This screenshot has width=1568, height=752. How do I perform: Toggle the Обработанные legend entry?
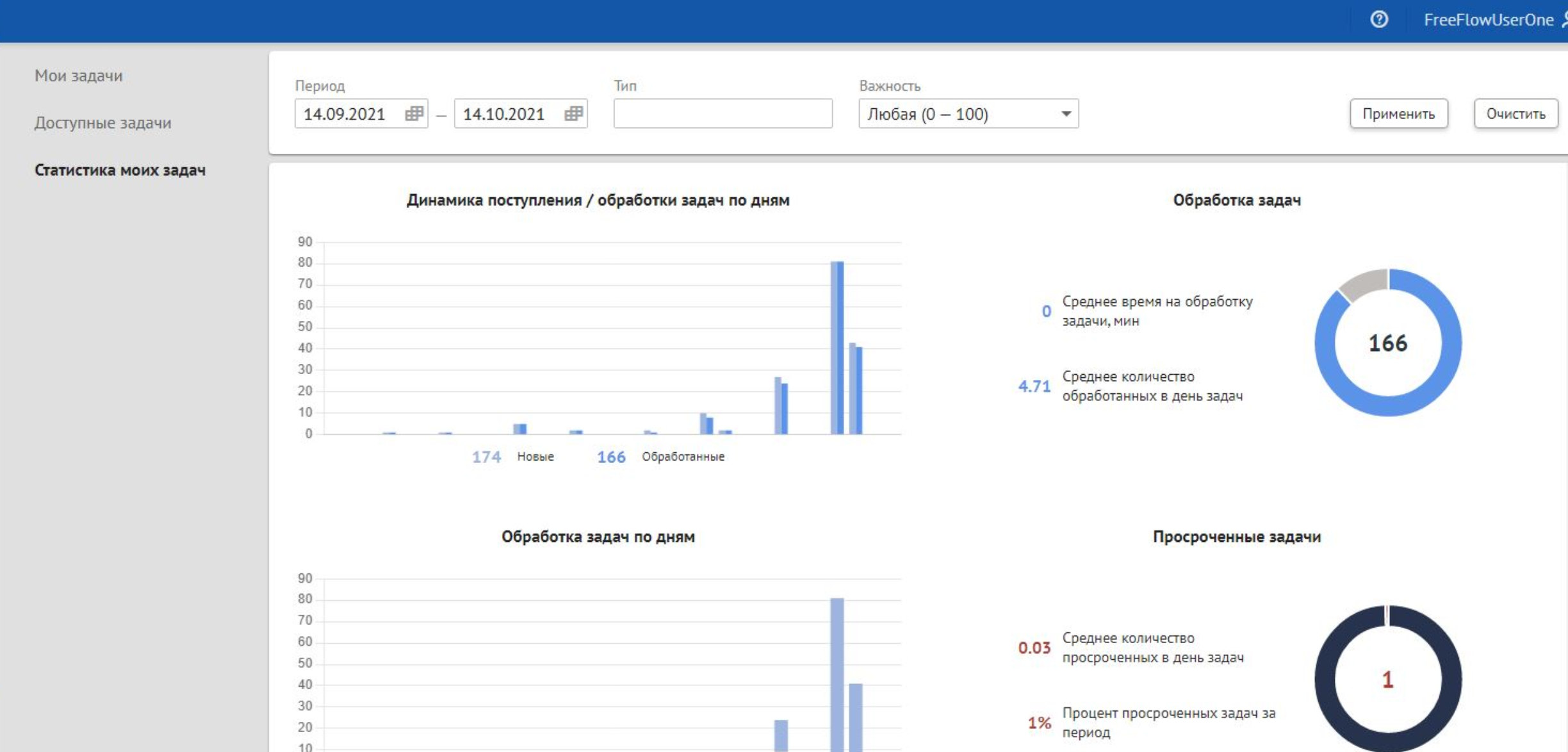coord(682,457)
